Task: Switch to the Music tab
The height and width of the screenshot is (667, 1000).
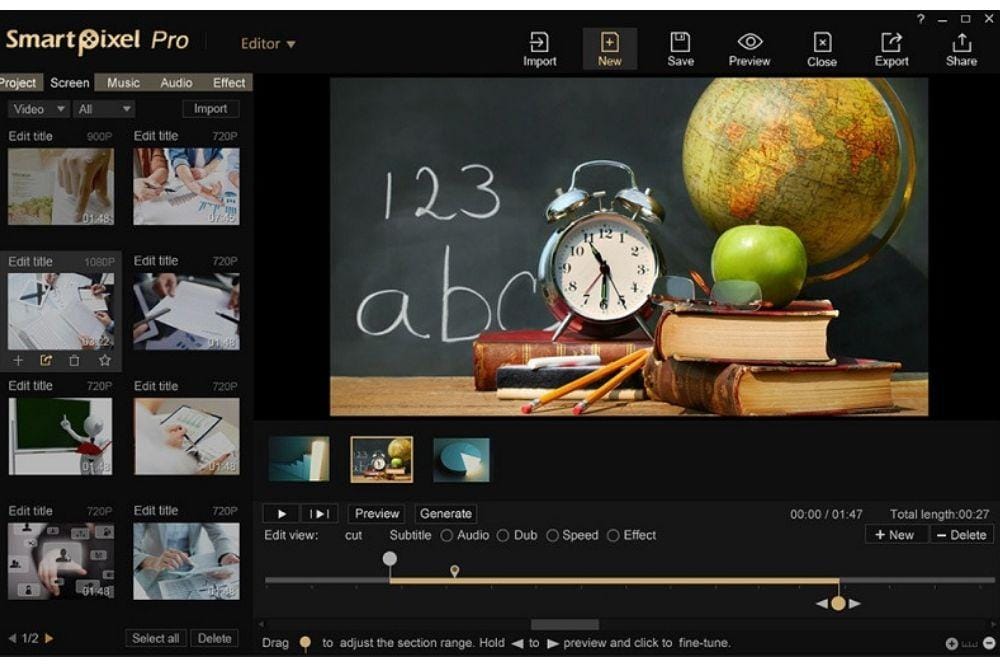Action: point(123,83)
